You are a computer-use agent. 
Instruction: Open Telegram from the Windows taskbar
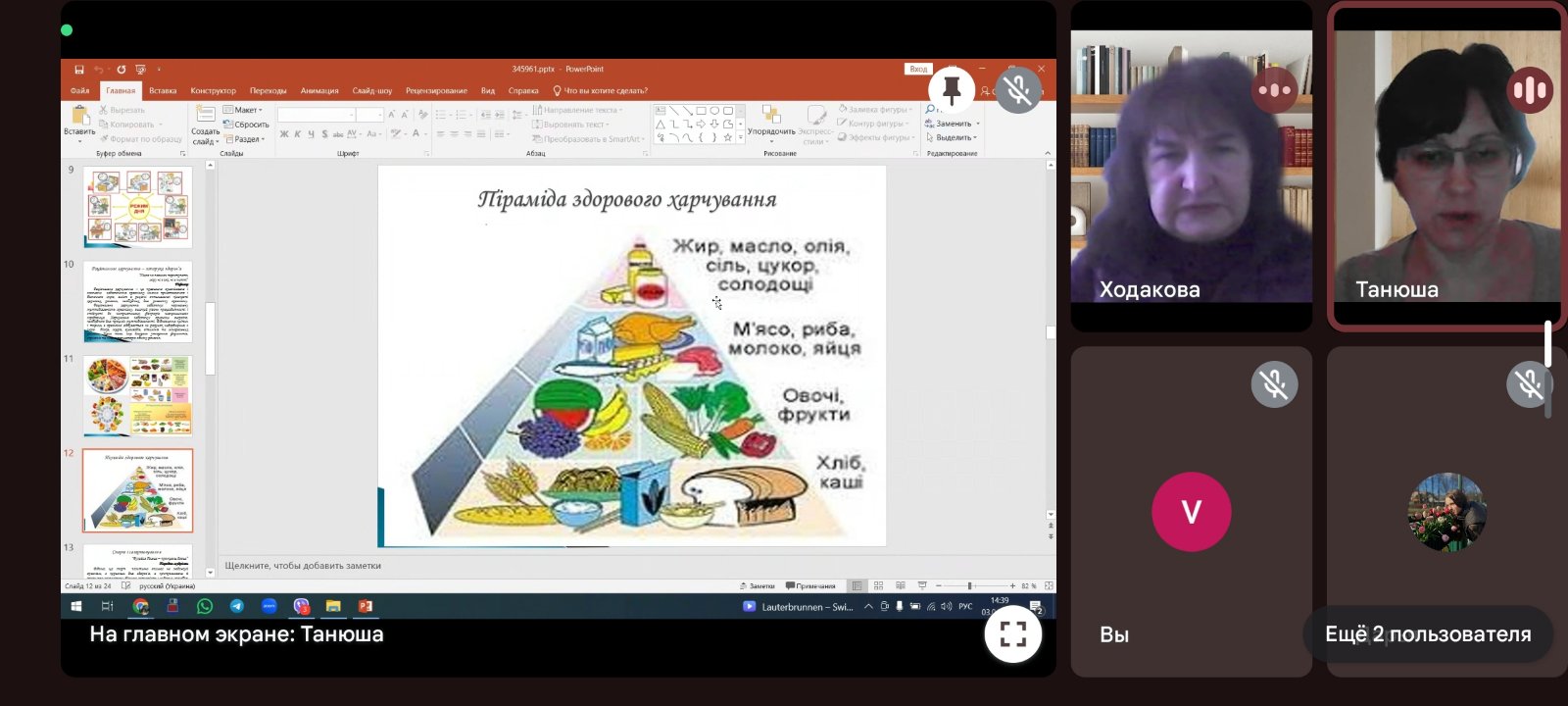(237, 606)
